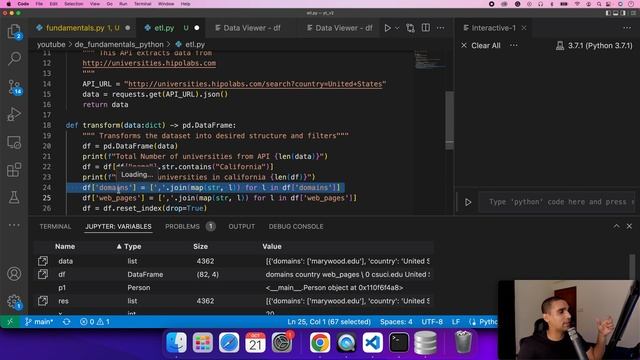Select the Python 3.7.1 kernel

click(x=594, y=45)
